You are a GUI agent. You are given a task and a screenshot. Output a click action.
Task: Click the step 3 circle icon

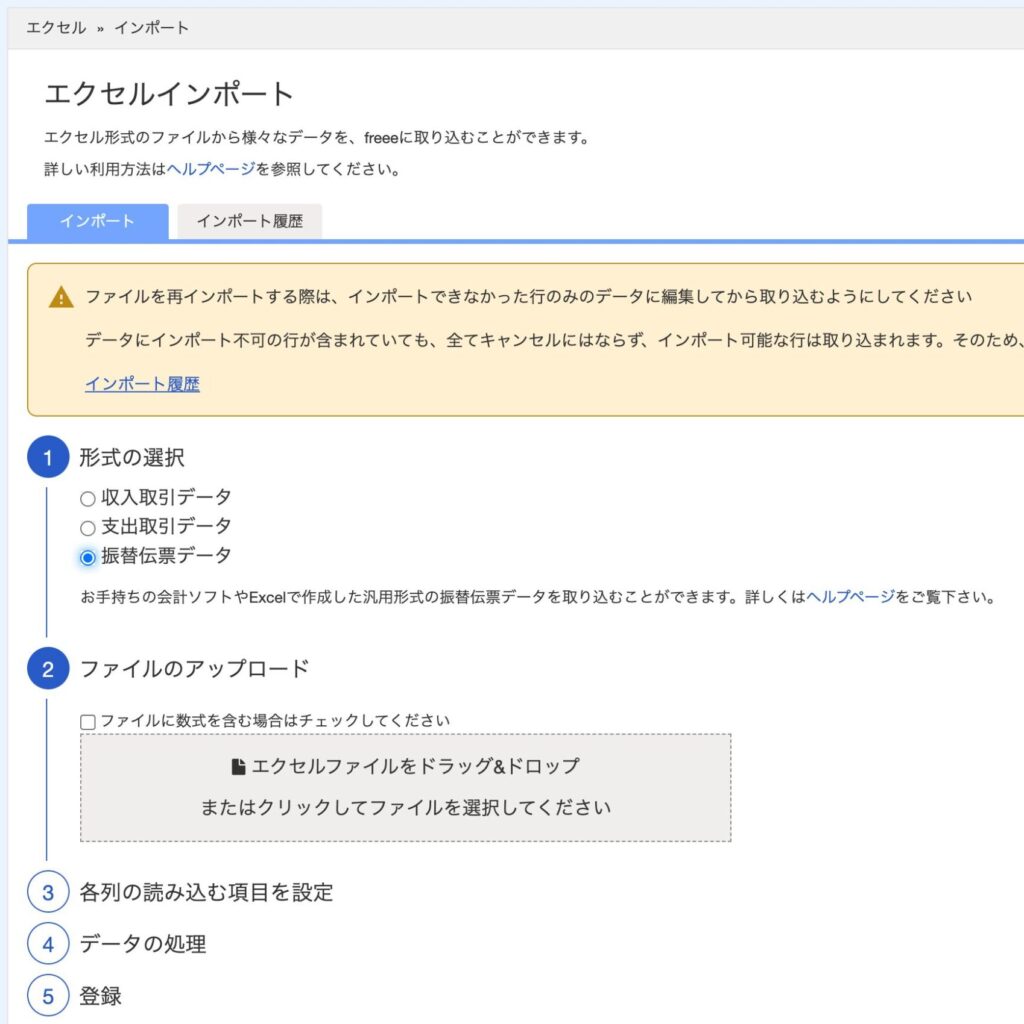tap(48, 892)
